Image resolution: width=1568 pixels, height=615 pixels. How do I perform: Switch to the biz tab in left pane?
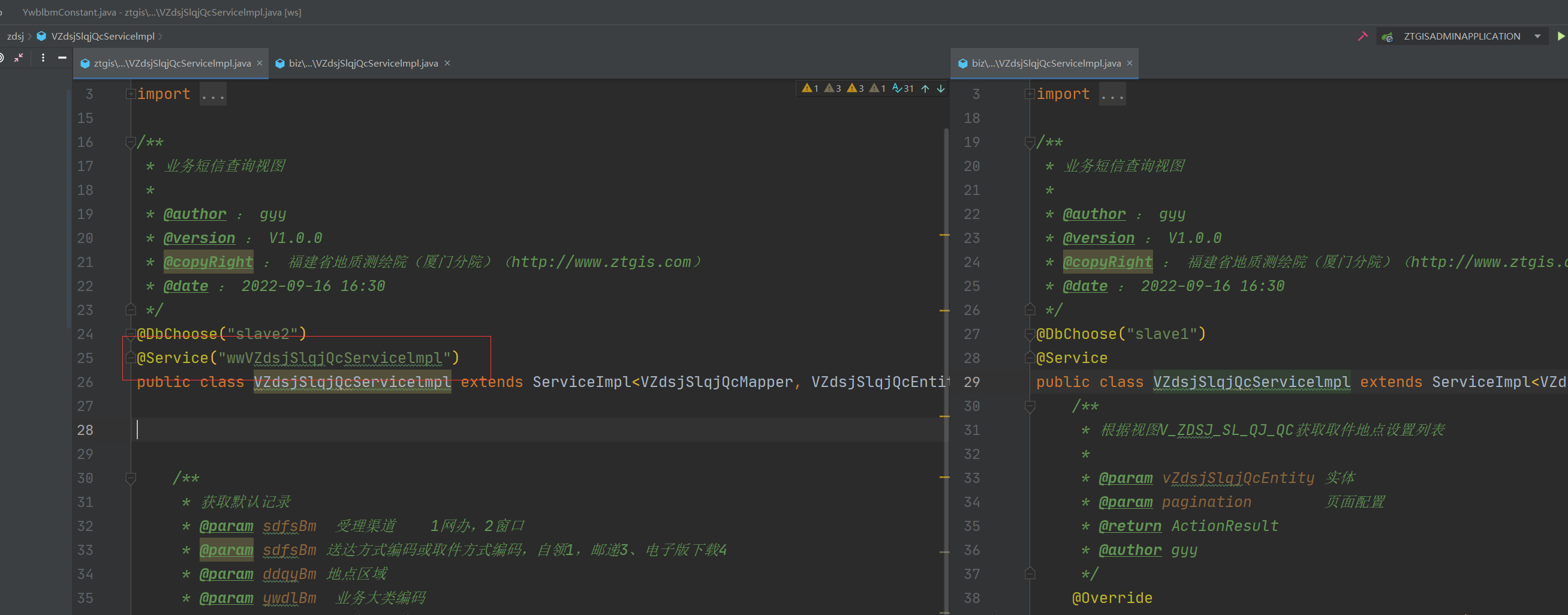(x=363, y=64)
